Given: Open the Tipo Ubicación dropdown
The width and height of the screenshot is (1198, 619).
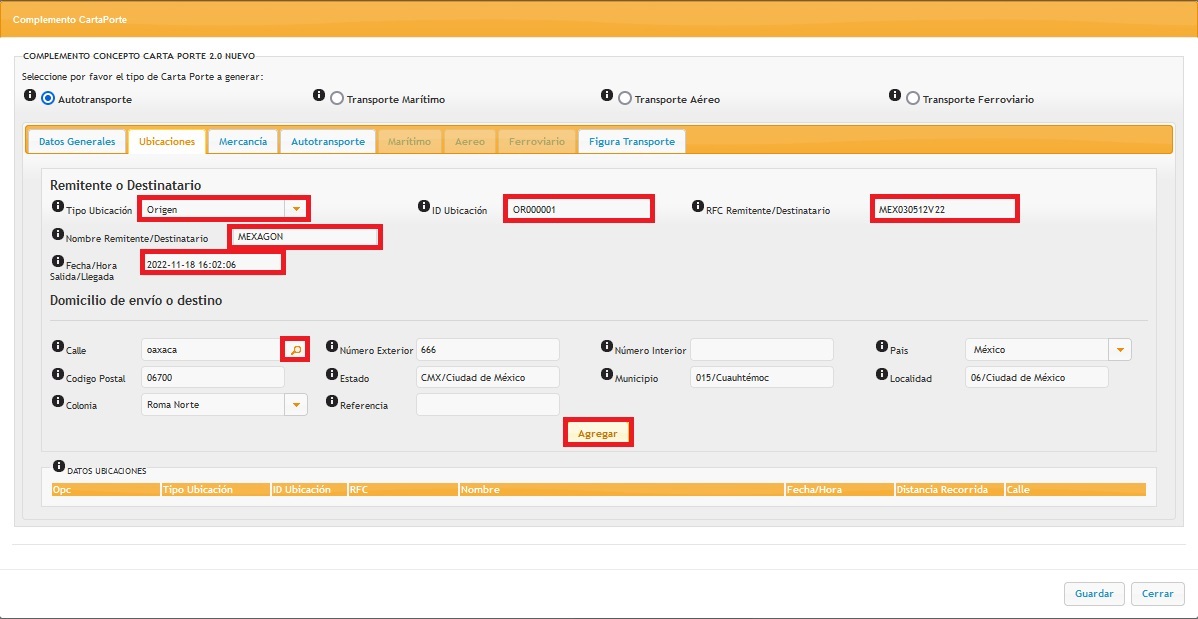Looking at the screenshot, I should [x=296, y=209].
